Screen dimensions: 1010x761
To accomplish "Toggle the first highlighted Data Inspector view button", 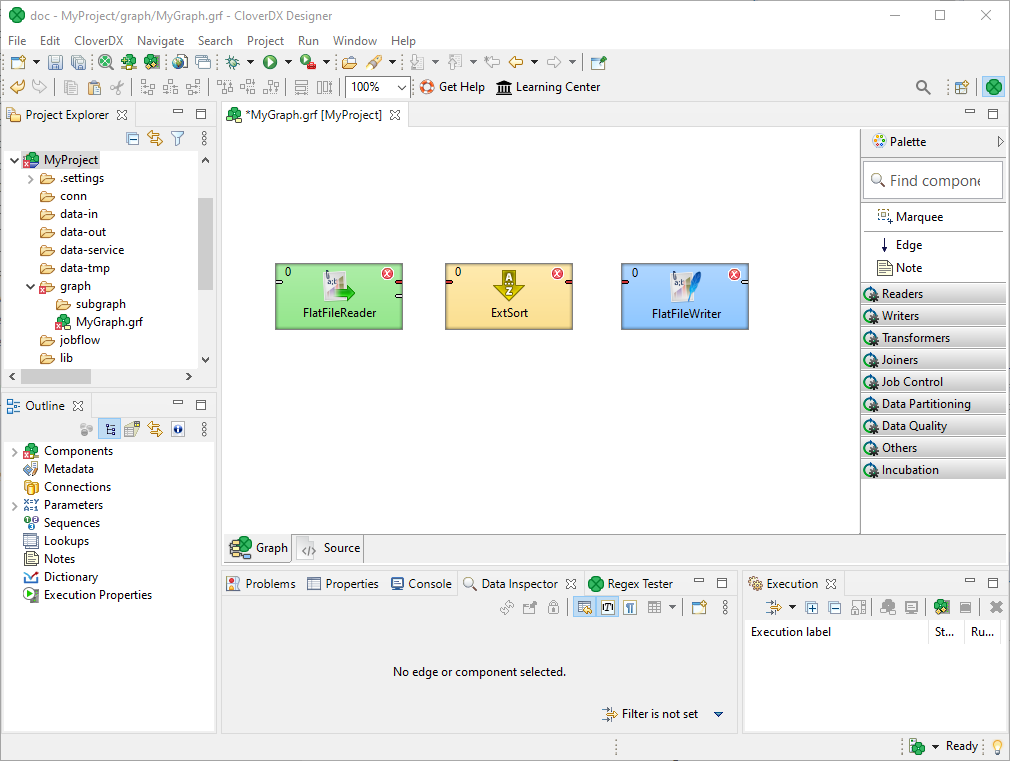I will tap(584, 607).
